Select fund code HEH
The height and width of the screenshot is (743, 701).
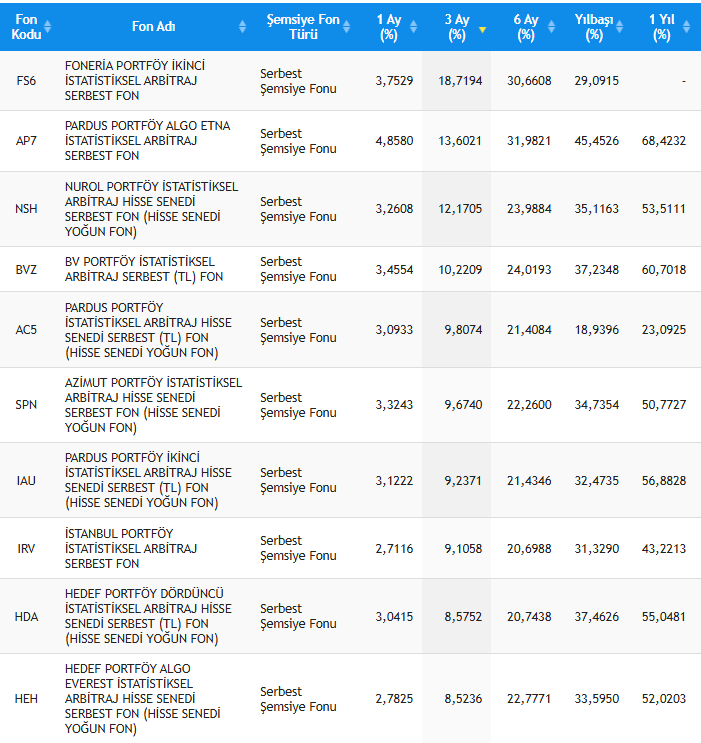[26, 699]
